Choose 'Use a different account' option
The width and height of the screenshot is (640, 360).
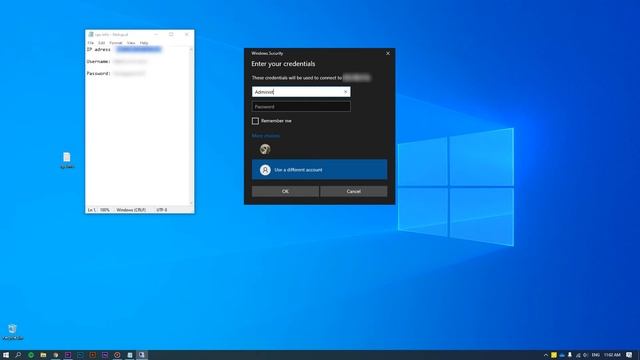(x=319, y=170)
